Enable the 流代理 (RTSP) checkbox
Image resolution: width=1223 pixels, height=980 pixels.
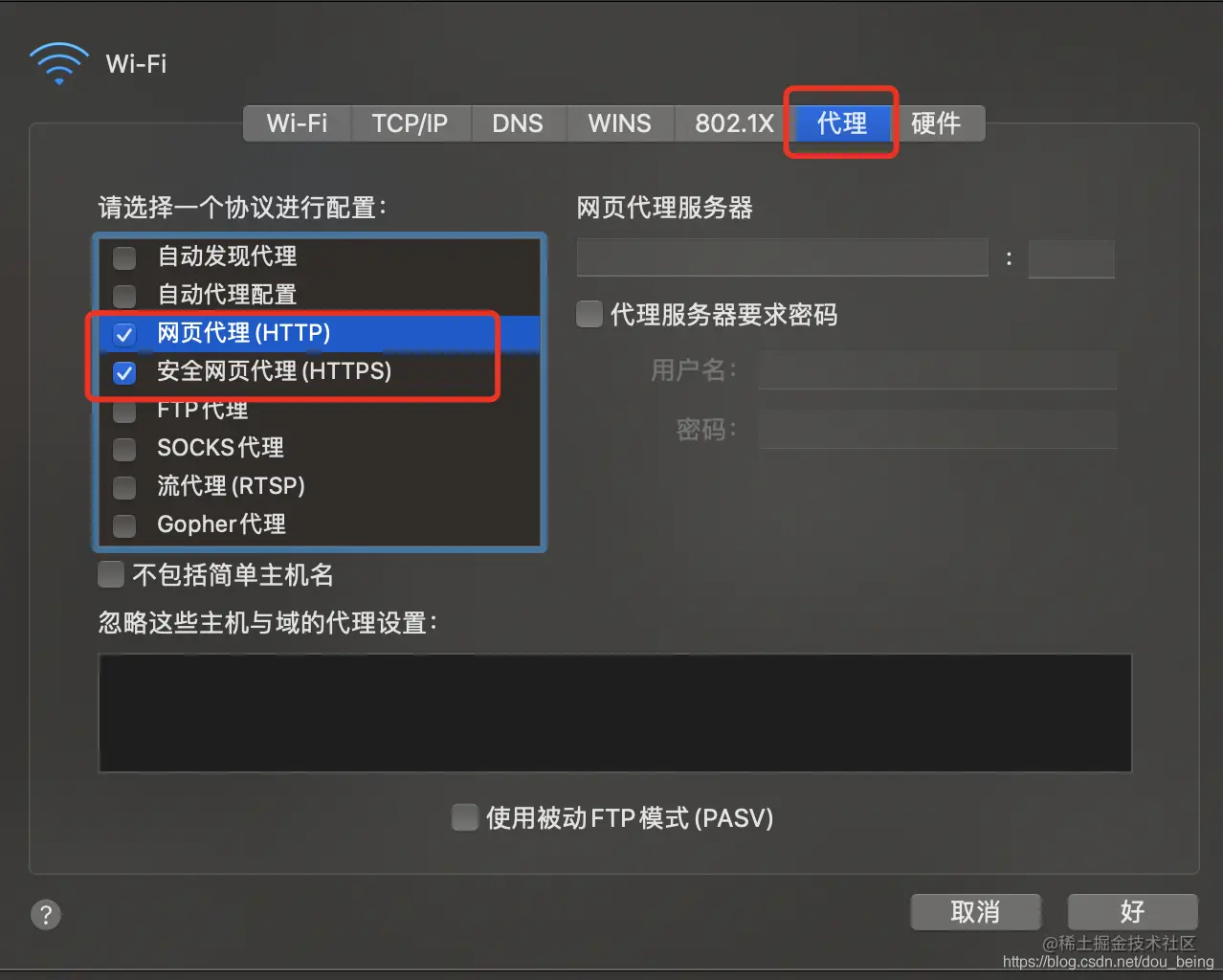pos(124,487)
